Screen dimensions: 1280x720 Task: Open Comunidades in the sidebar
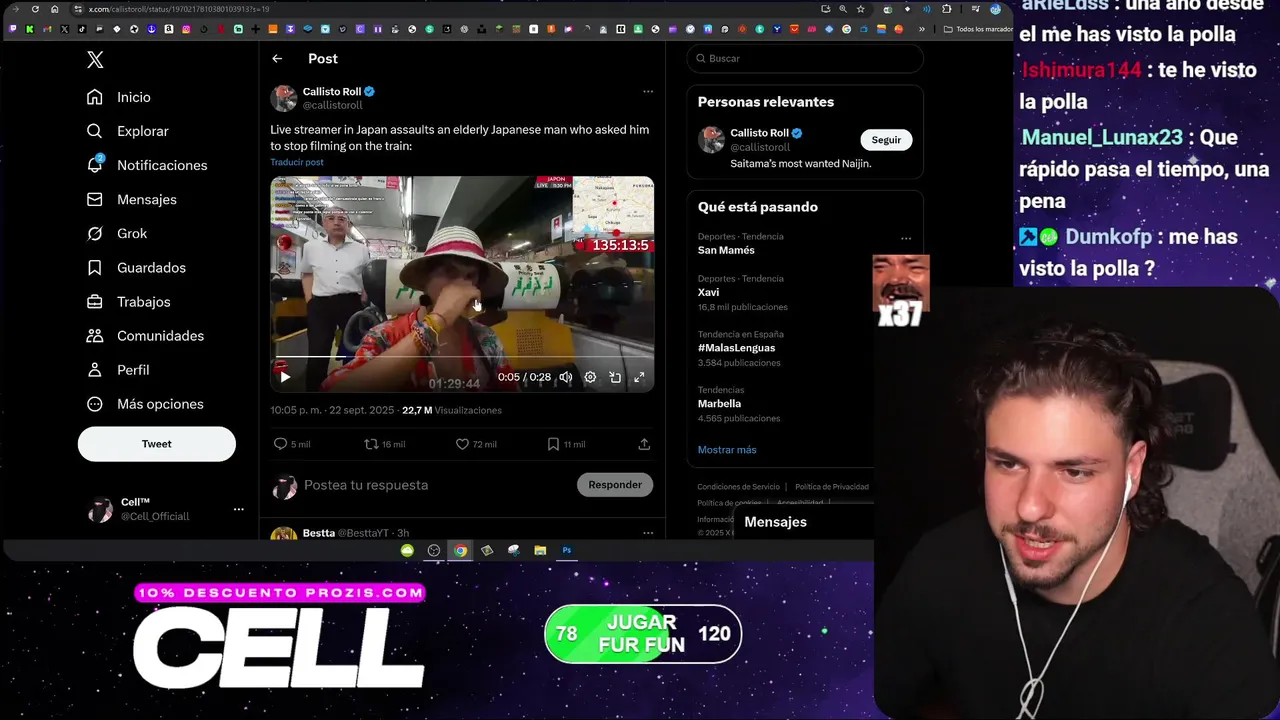tap(146, 335)
